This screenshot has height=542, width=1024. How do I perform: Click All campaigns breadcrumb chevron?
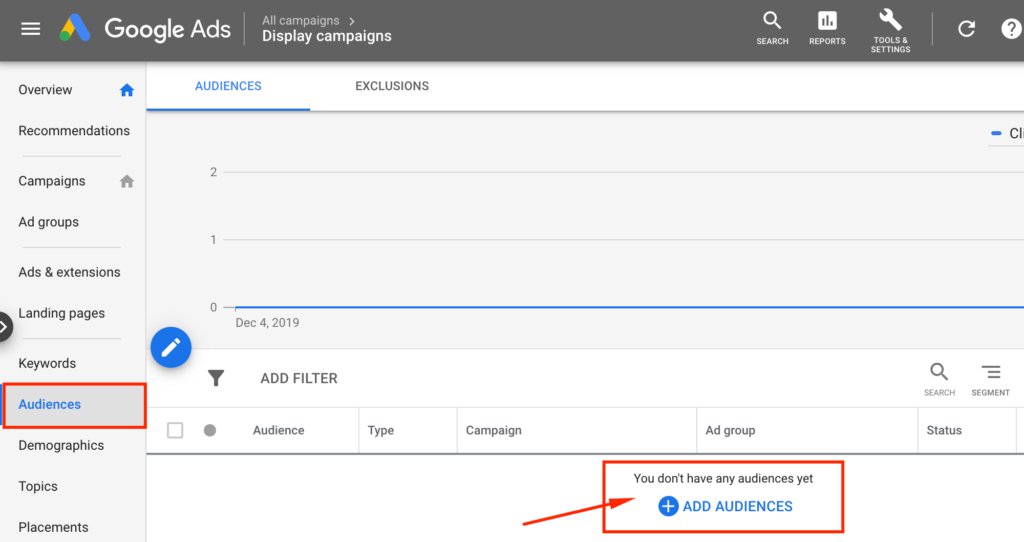pos(352,20)
